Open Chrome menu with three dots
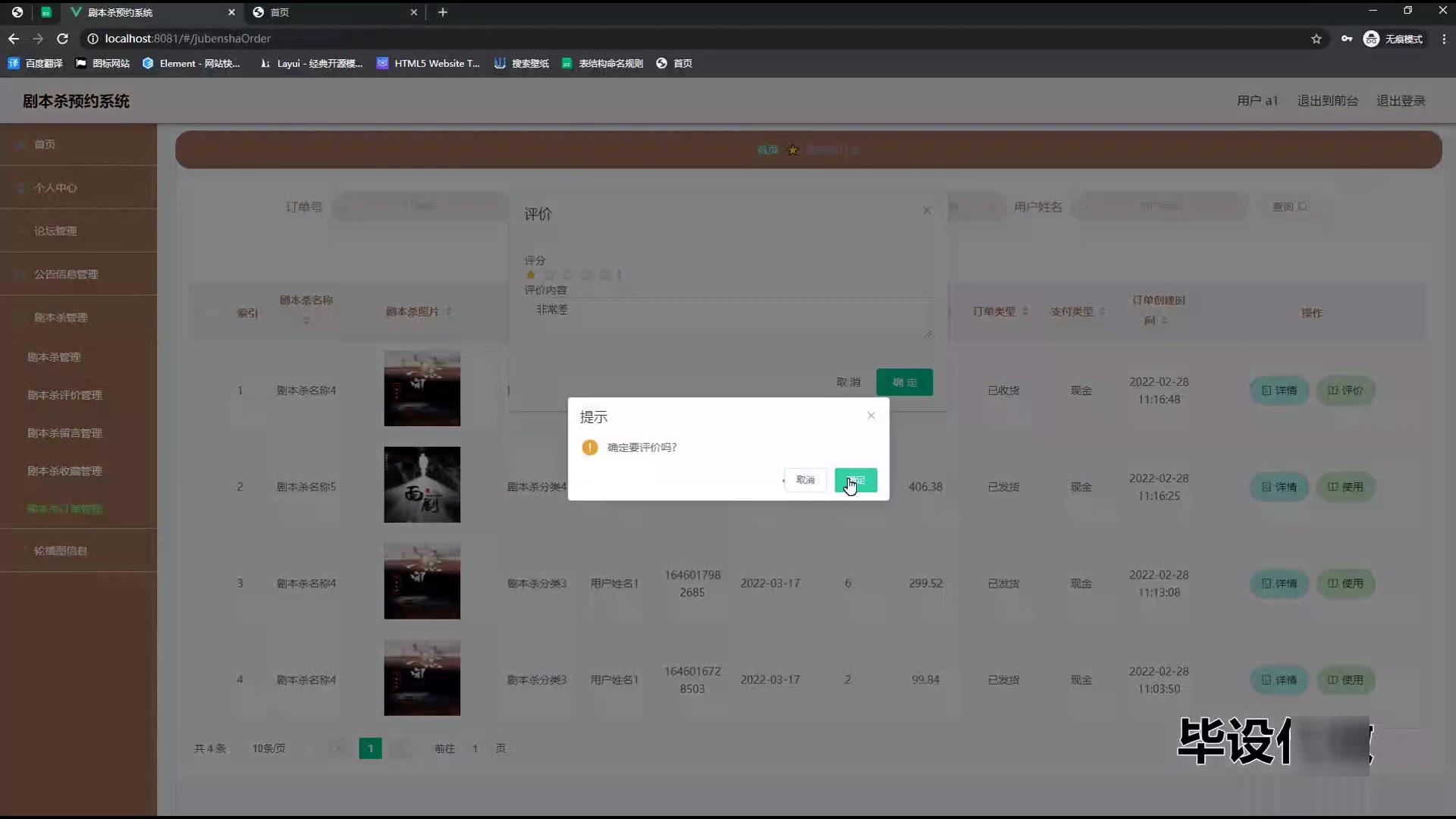The height and width of the screenshot is (819, 1456). tap(1443, 39)
